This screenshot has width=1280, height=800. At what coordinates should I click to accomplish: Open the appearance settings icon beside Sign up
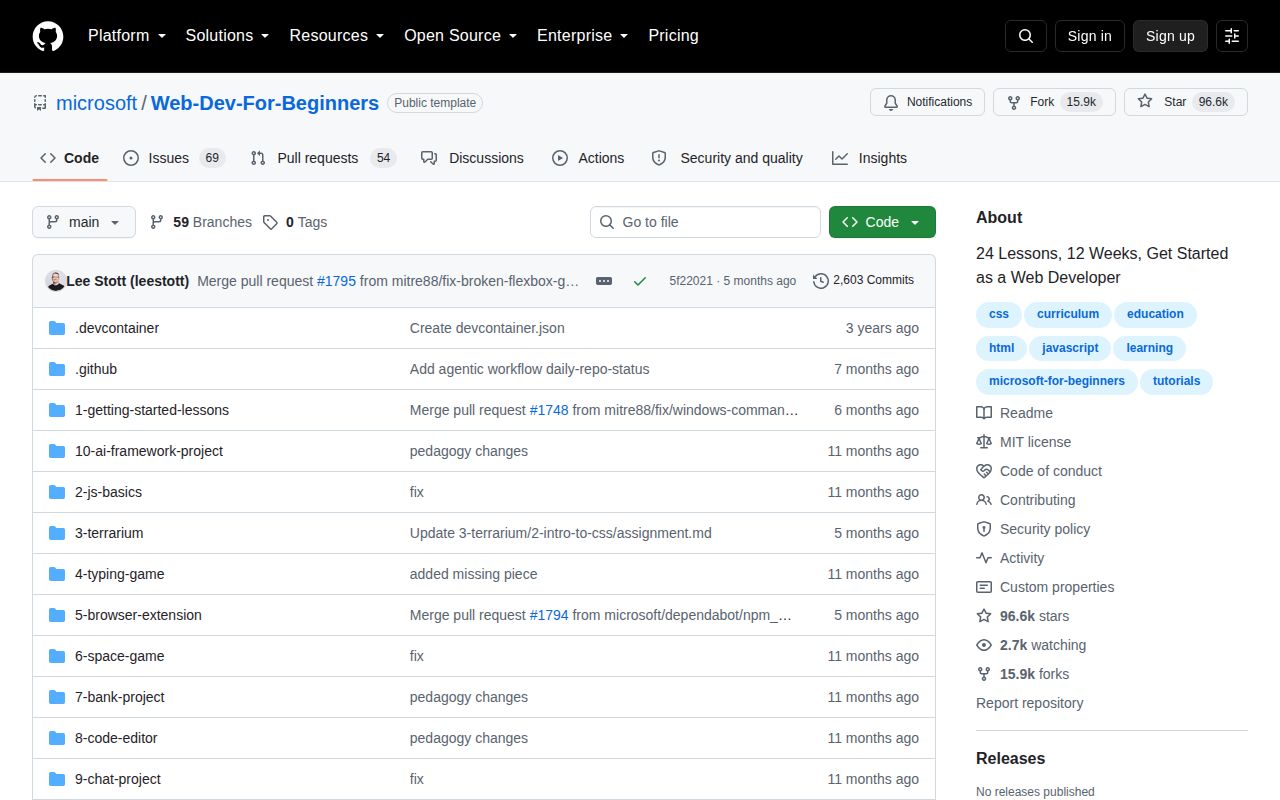pos(1232,36)
